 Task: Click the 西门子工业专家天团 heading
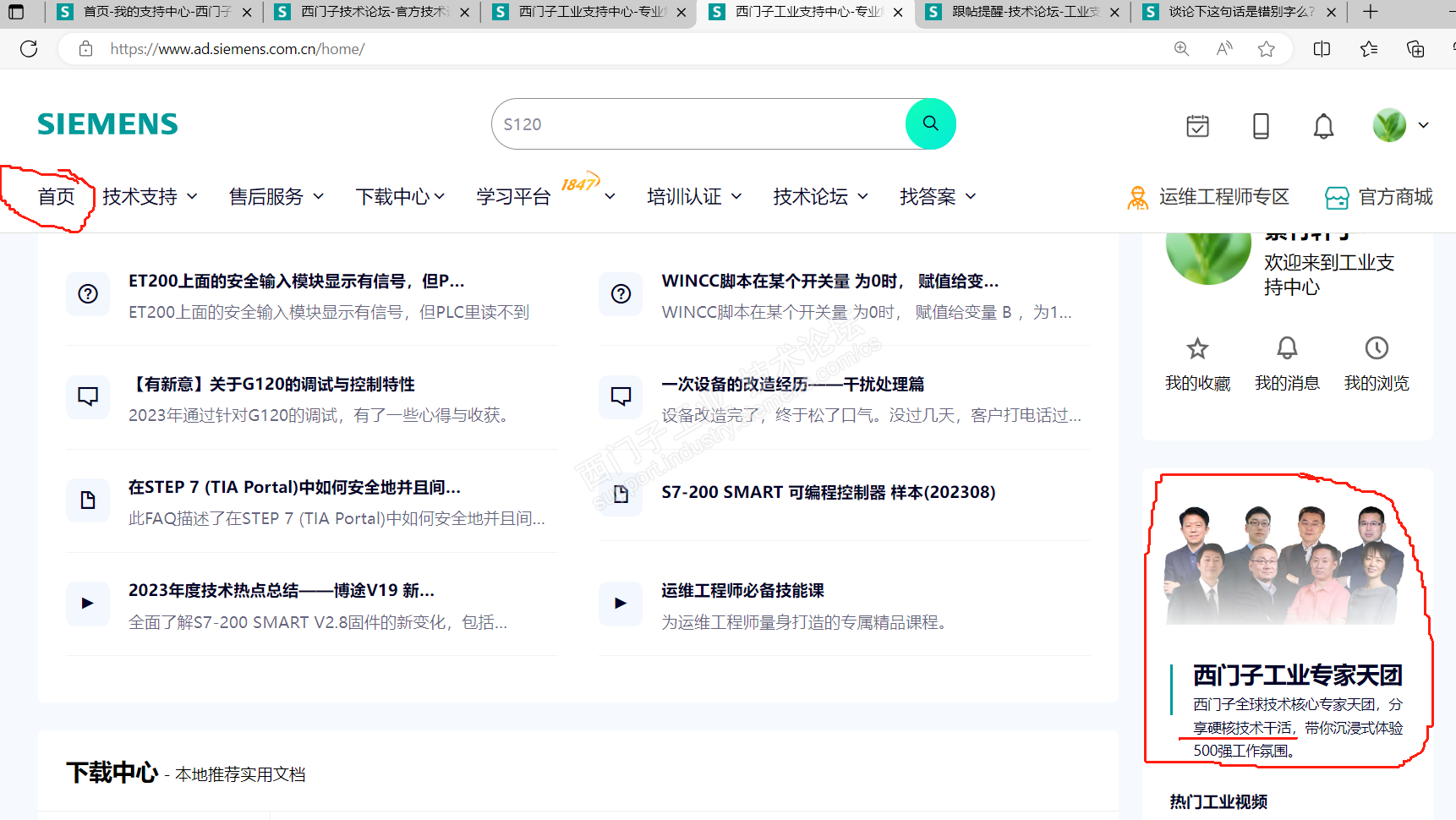point(1297,675)
